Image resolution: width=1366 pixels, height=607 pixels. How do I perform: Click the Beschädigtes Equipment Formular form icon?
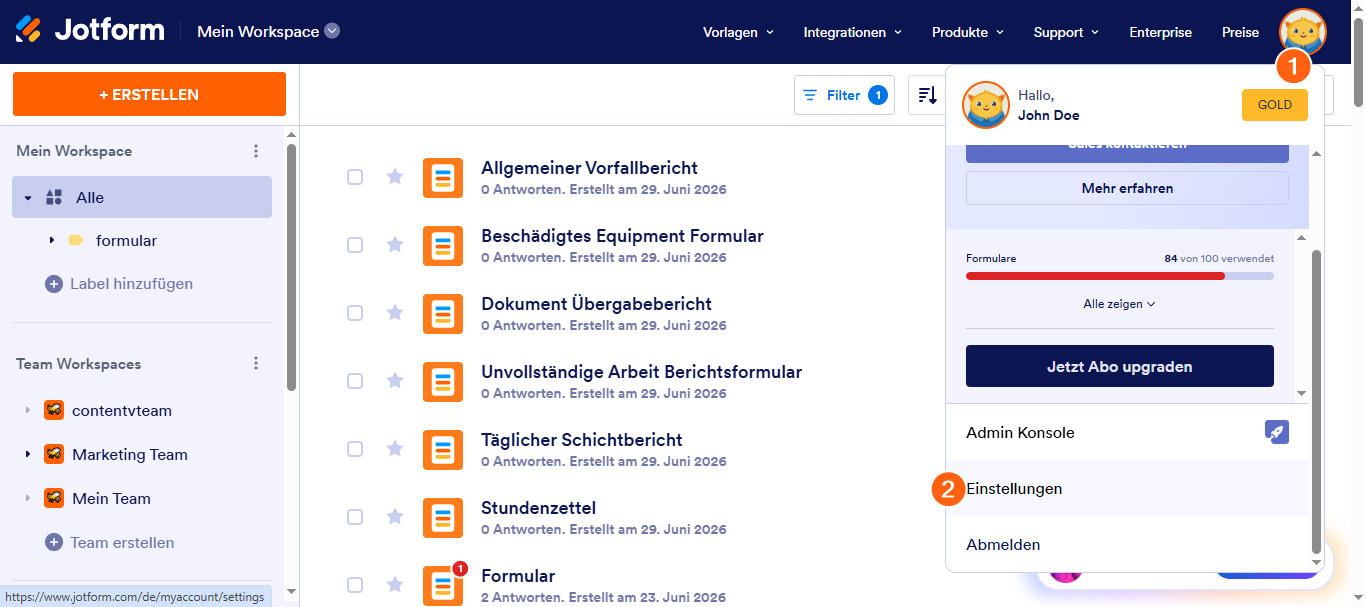pyautogui.click(x=443, y=246)
